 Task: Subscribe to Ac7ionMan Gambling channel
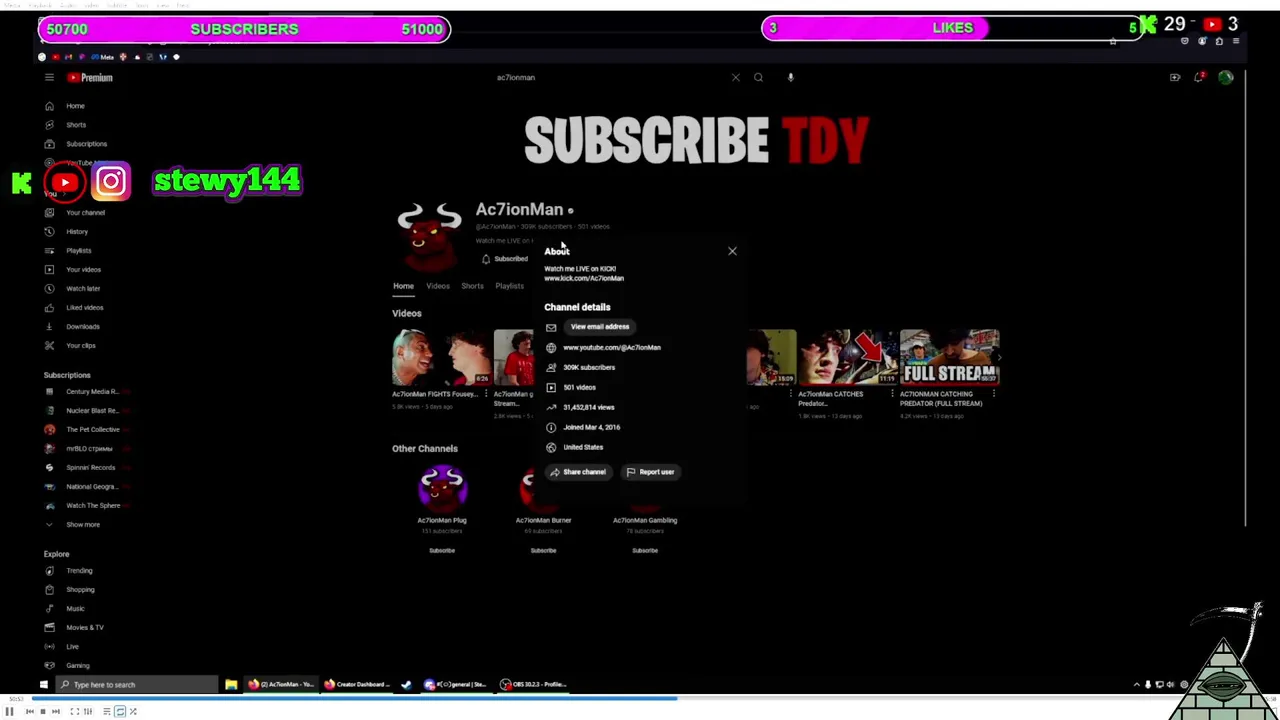pyautogui.click(x=645, y=551)
